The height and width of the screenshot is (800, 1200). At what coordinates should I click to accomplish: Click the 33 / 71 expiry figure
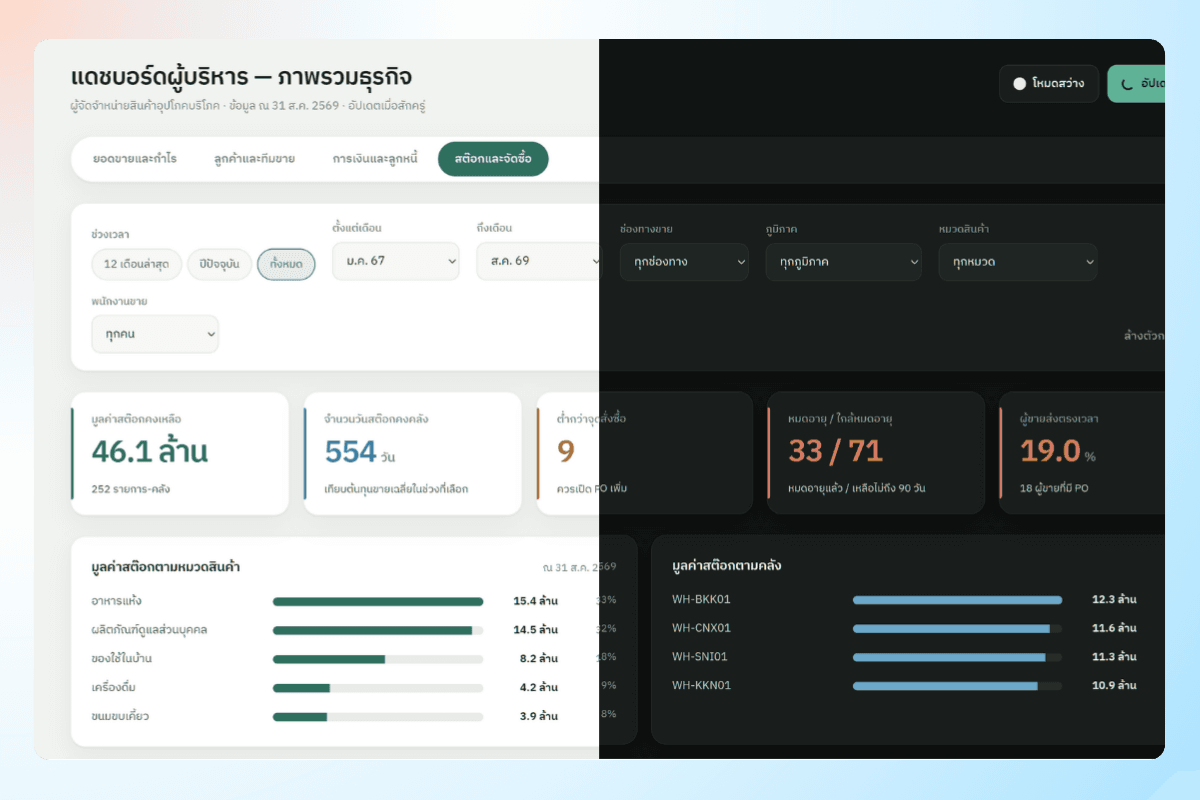pos(836,452)
